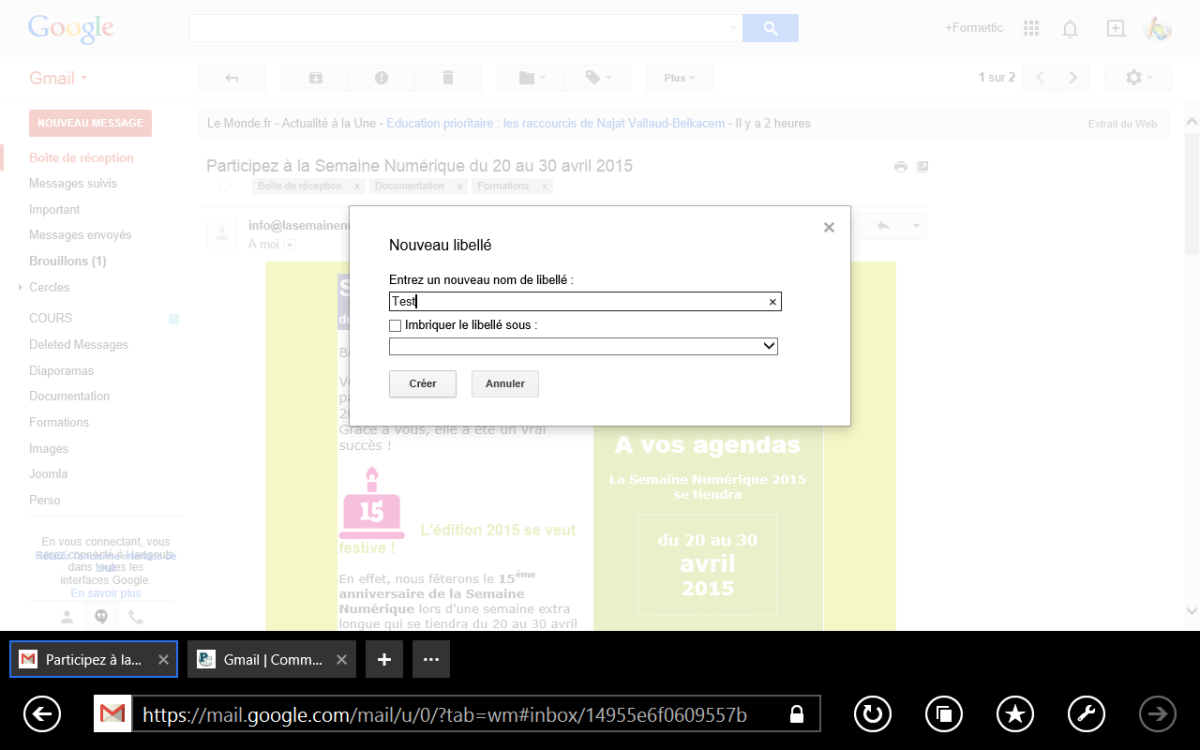Image resolution: width=1200 pixels, height=750 pixels.
Task: Open the Move to folder menu
Action: [531, 78]
